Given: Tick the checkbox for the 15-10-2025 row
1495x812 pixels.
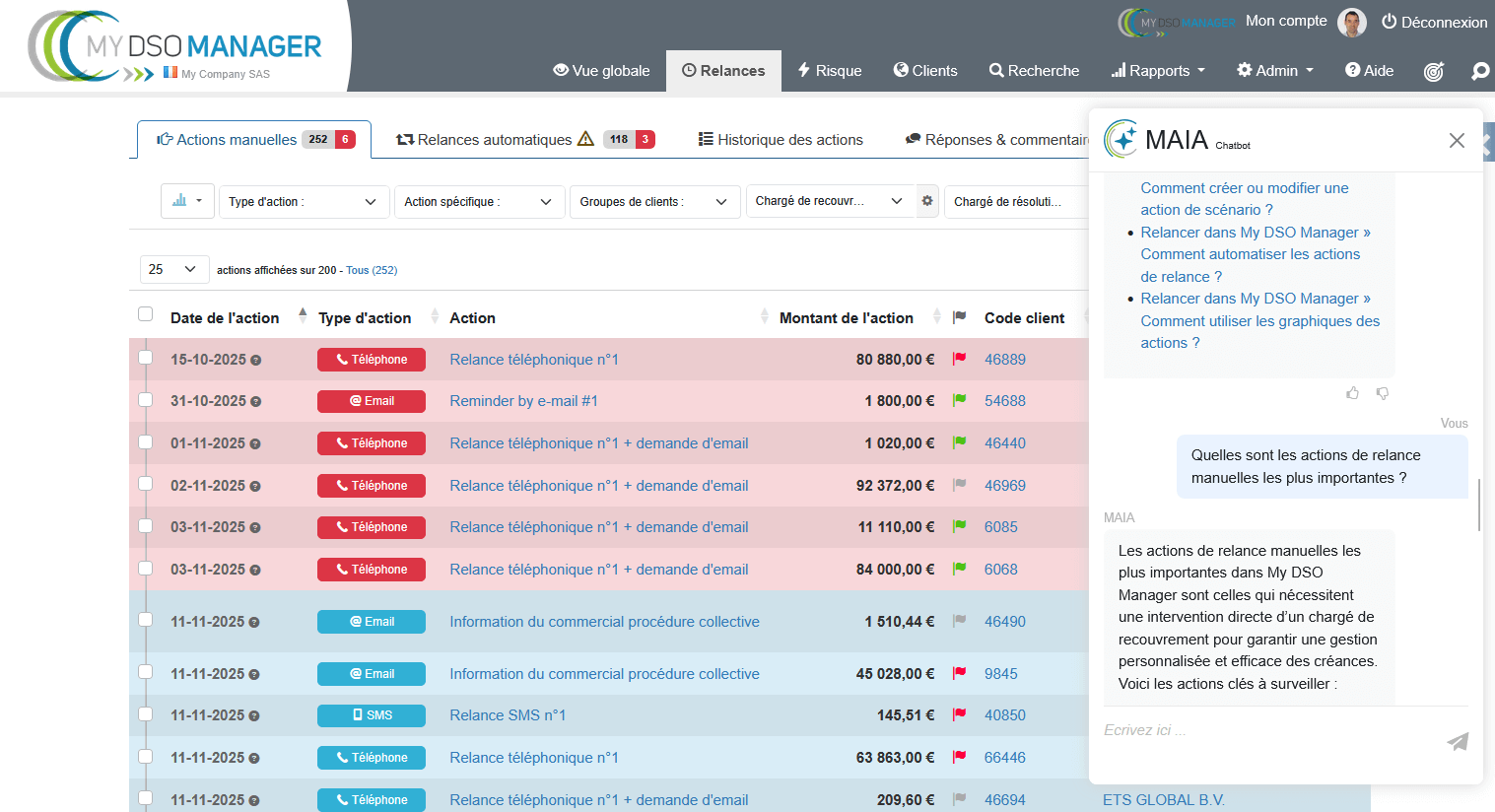Looking at the screenshot, I should 146,358.
